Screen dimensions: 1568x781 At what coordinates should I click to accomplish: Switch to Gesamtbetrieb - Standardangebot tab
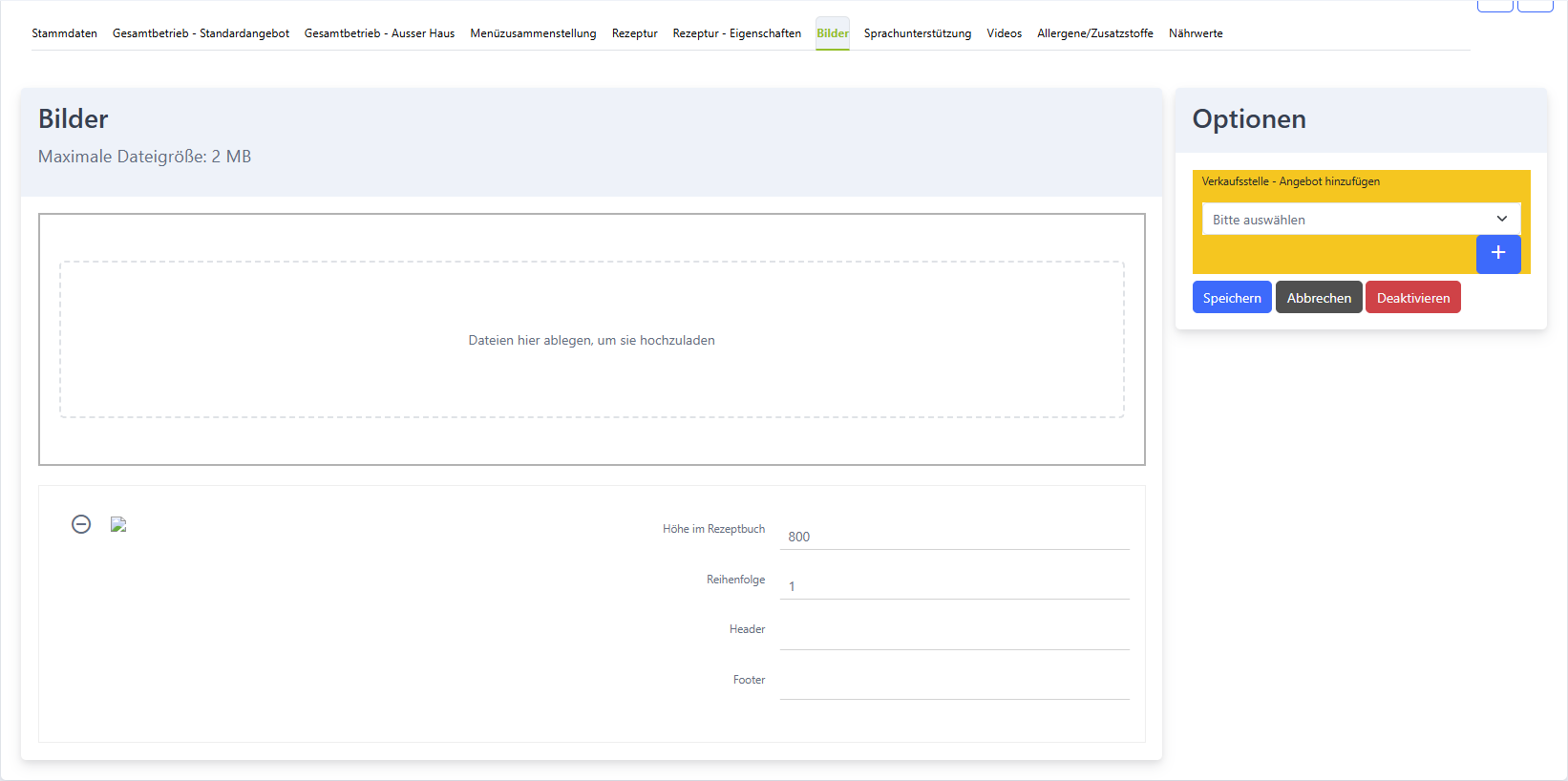201,33
